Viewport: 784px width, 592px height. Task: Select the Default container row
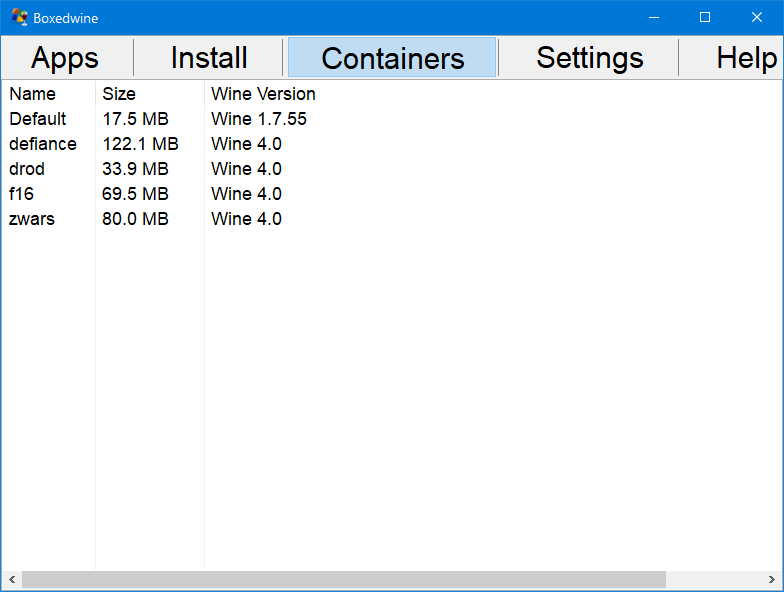point(38,119)
